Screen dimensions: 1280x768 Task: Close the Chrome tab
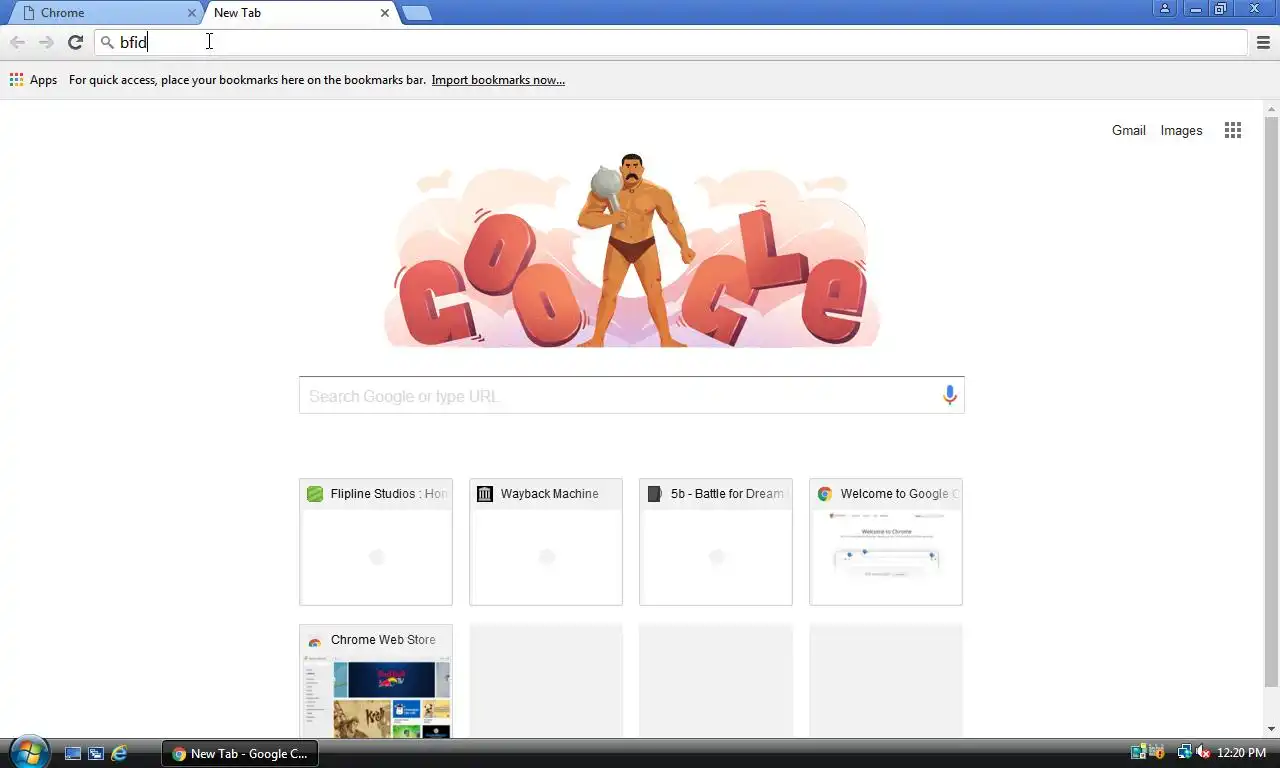pos(192,13)
